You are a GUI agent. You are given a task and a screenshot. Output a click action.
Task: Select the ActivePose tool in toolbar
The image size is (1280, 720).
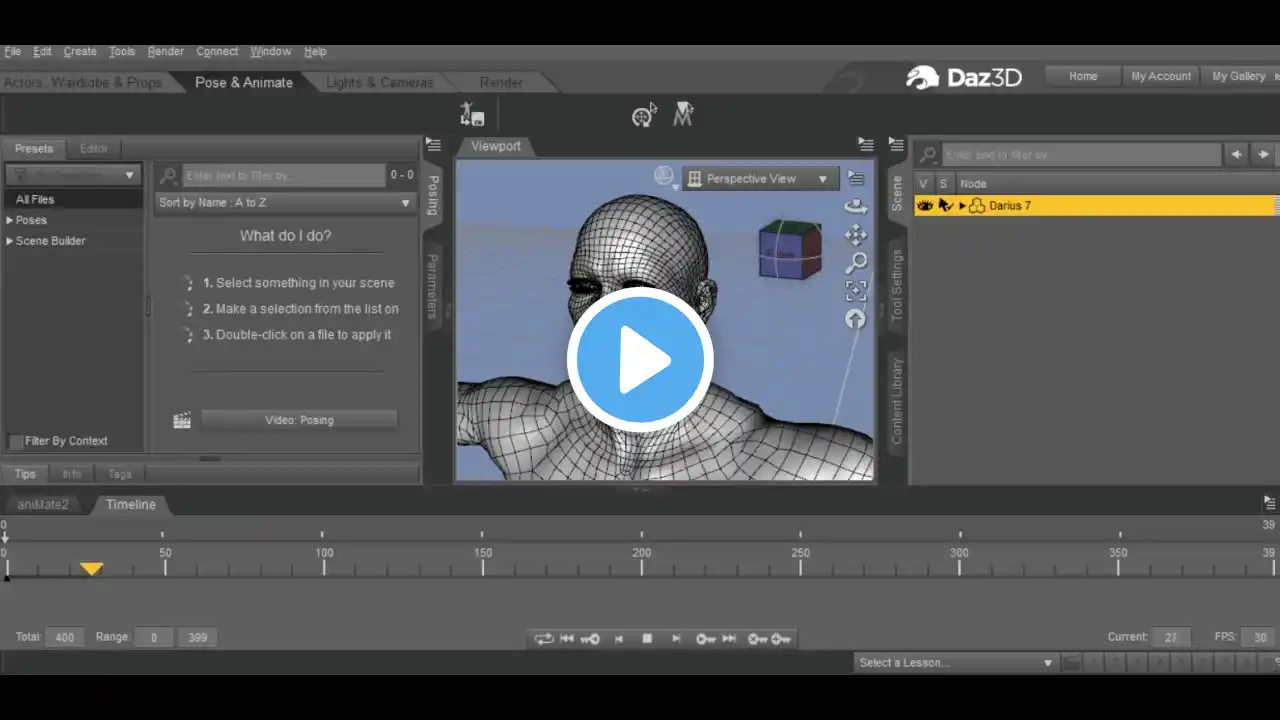[x=684, y=115]
